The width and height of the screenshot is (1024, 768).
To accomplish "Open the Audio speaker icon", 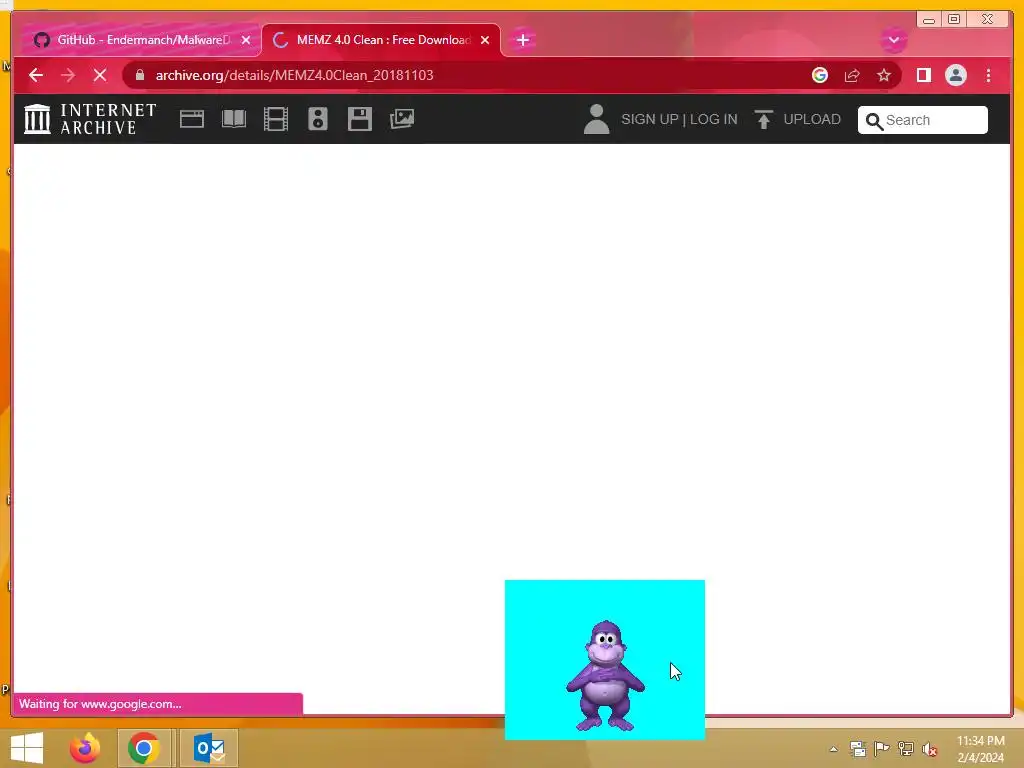I will point(318,119).
